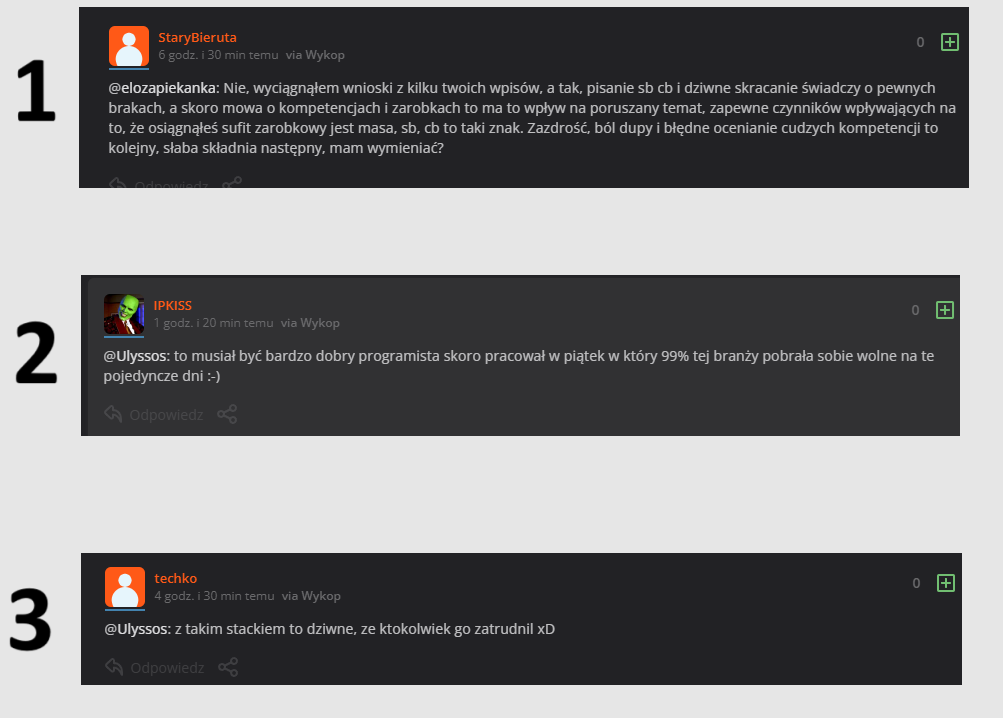Open techko username profile link
The height and width of the screenshot is (718, 1003).
[175, 578]
